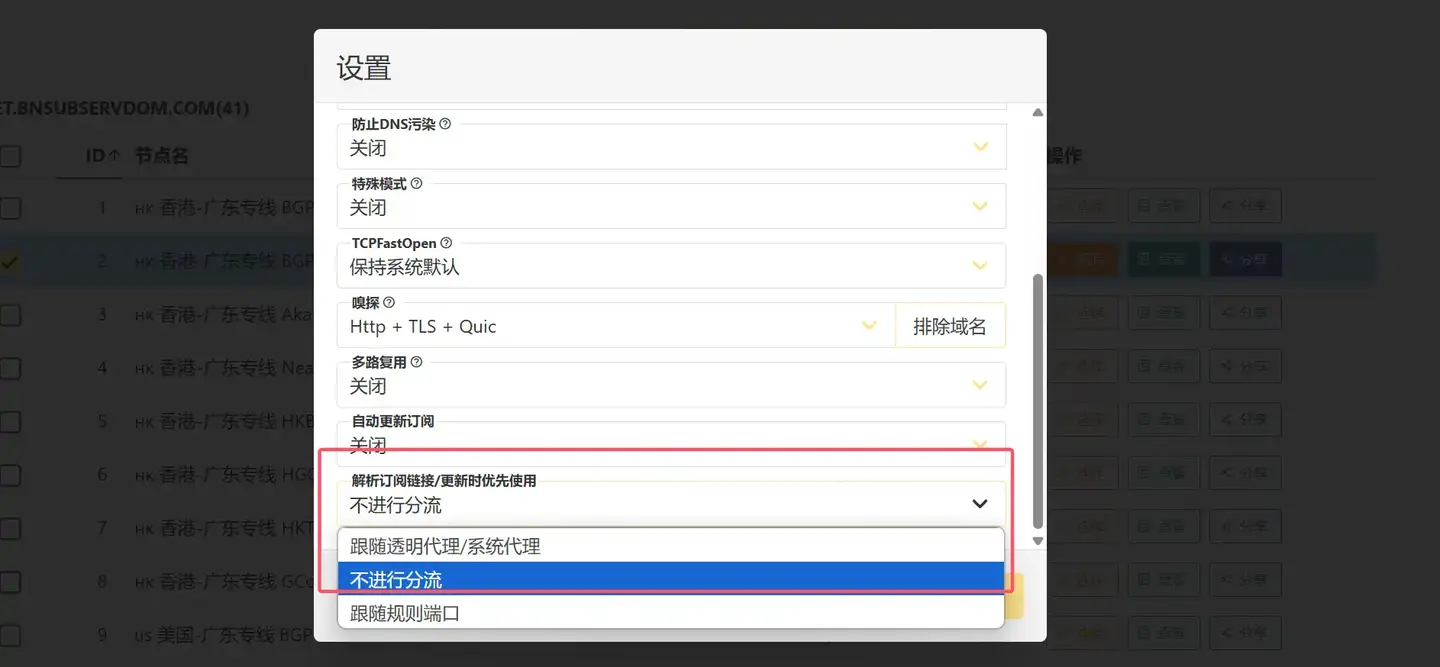The width and height of the screenshot is (1440, 667).
Task: Click 查看 button in selected row 2
Action: tap(1163, 260)
